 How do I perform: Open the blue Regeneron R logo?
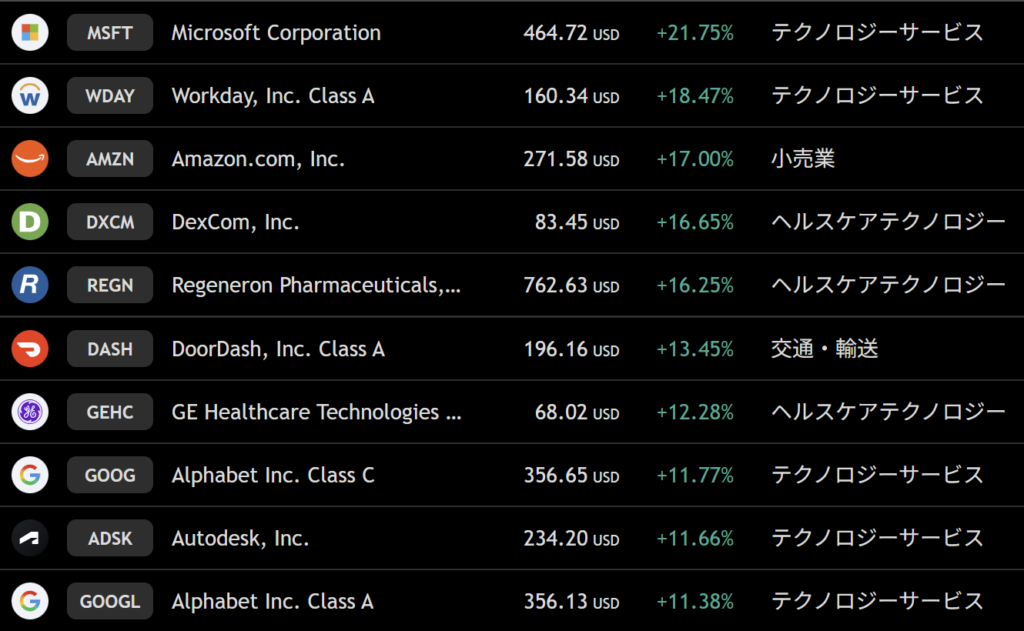(30, 285)
